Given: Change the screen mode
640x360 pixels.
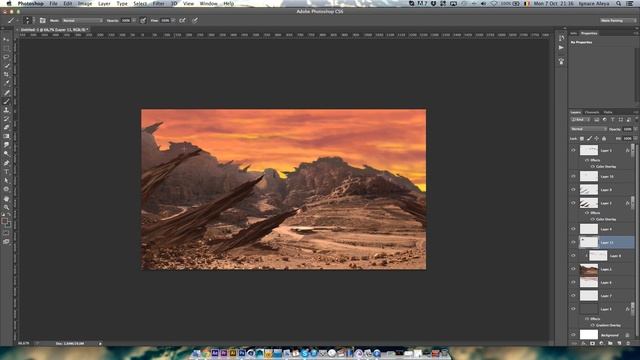Looking at the screenshot, I should (6, 242).
